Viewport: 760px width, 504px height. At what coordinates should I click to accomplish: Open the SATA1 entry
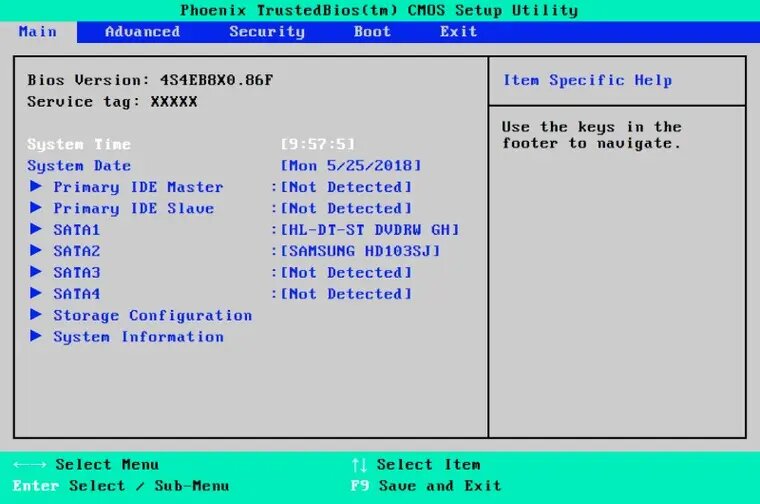(x=77, y=230)
